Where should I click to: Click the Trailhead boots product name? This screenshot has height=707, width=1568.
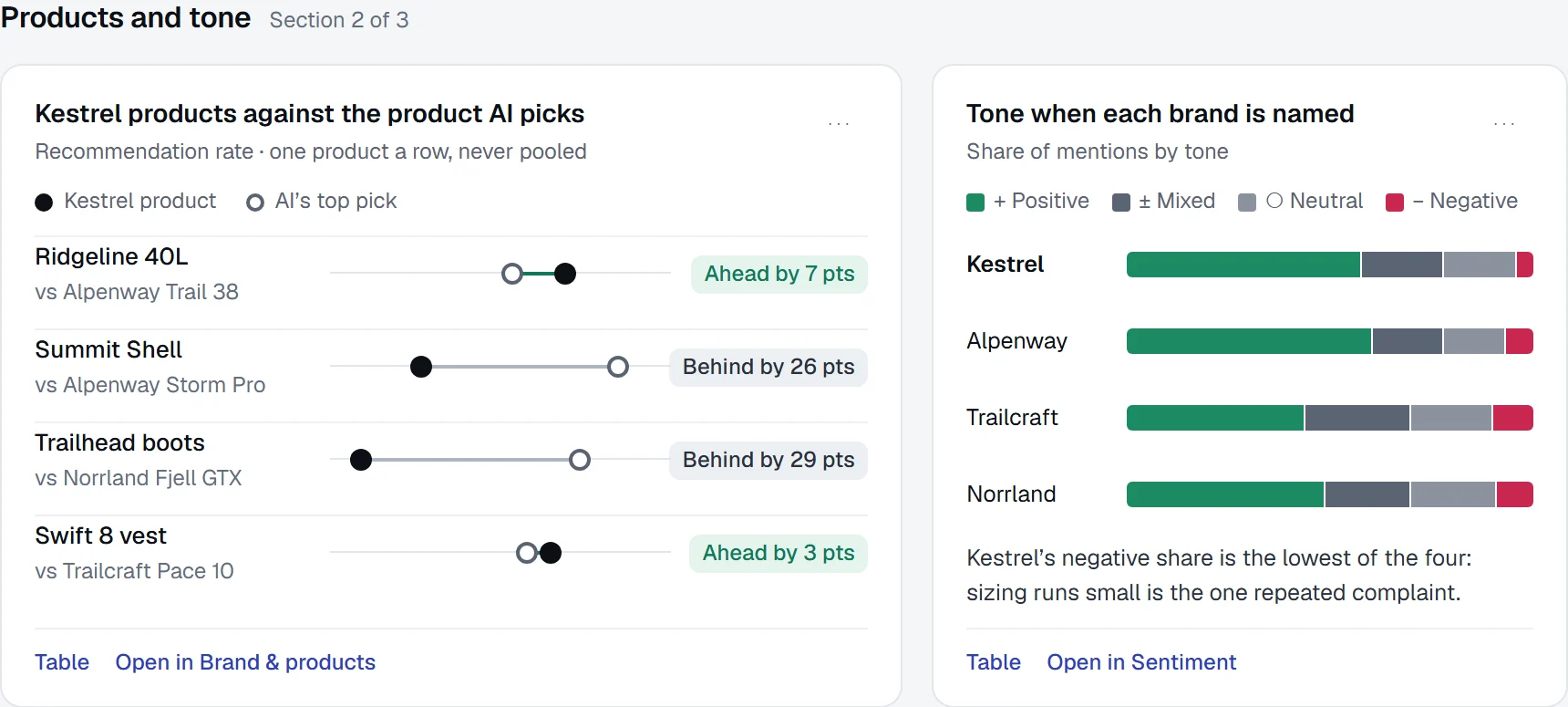click(x=119, y=443)
